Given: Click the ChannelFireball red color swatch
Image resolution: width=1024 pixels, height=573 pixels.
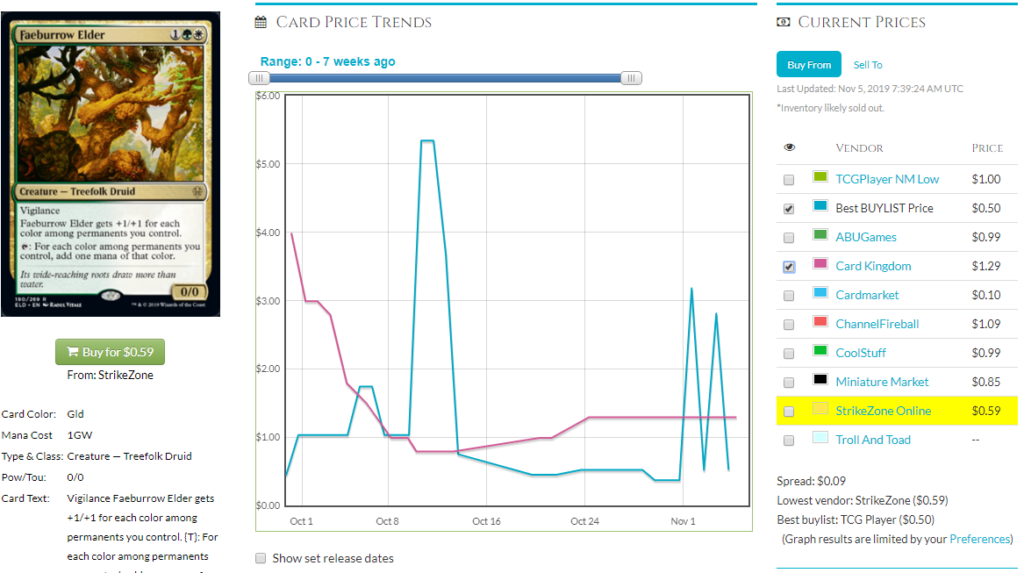Looking at the screenshot, I should pos(820,321).
